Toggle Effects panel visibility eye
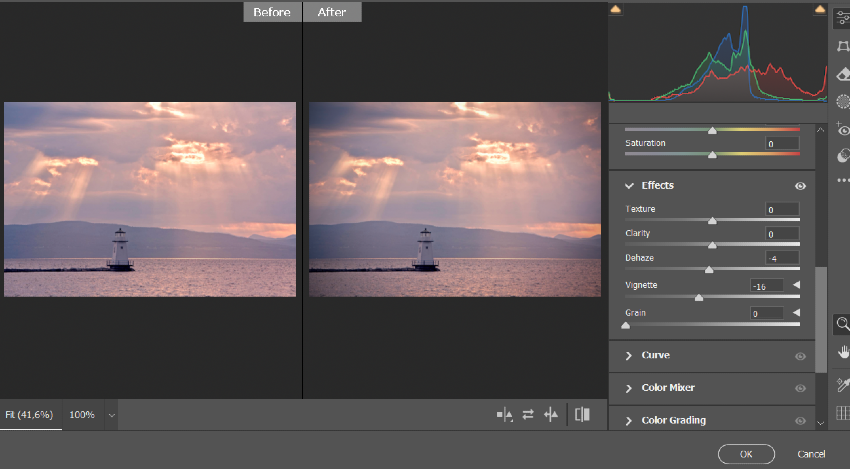 click(800, 186)
